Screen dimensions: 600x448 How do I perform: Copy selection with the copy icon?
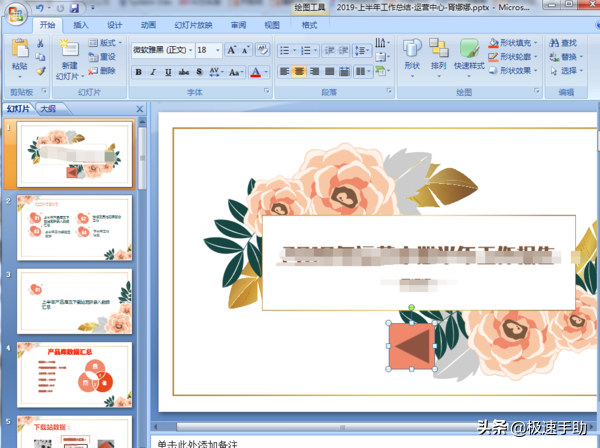[x=40, y=57]
